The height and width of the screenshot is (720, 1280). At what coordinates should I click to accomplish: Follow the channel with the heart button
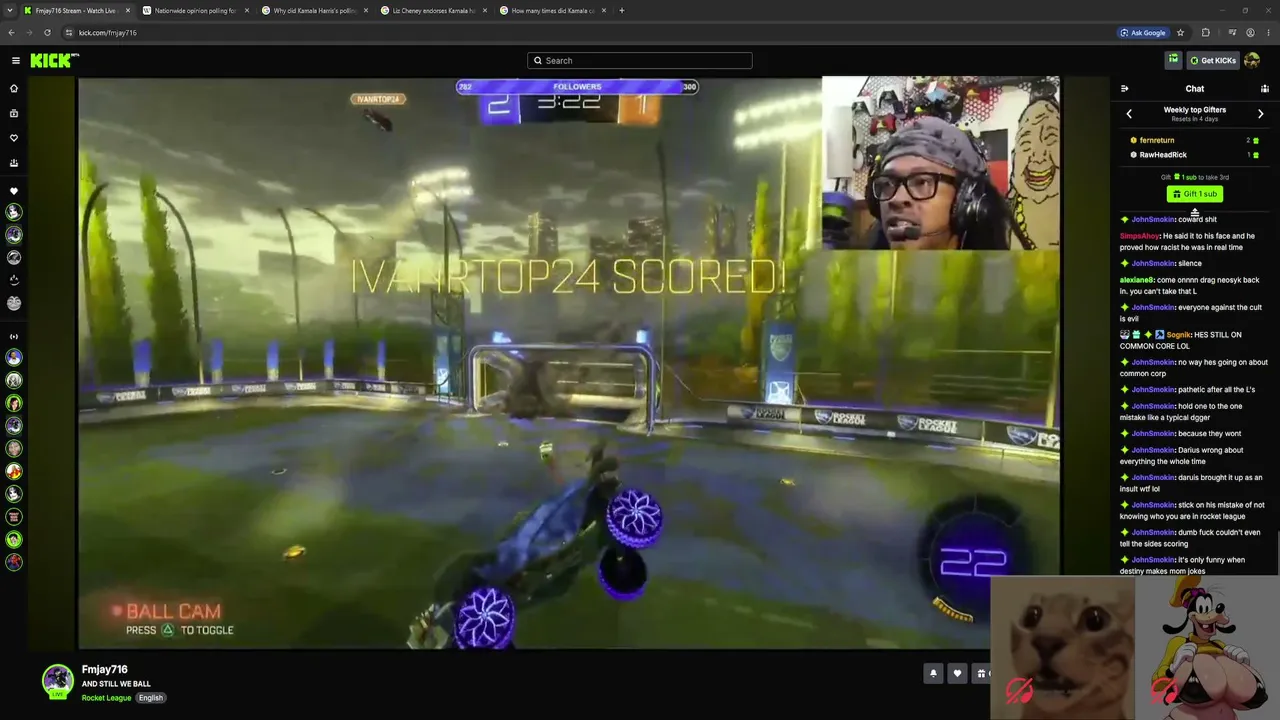pos(957,673)
